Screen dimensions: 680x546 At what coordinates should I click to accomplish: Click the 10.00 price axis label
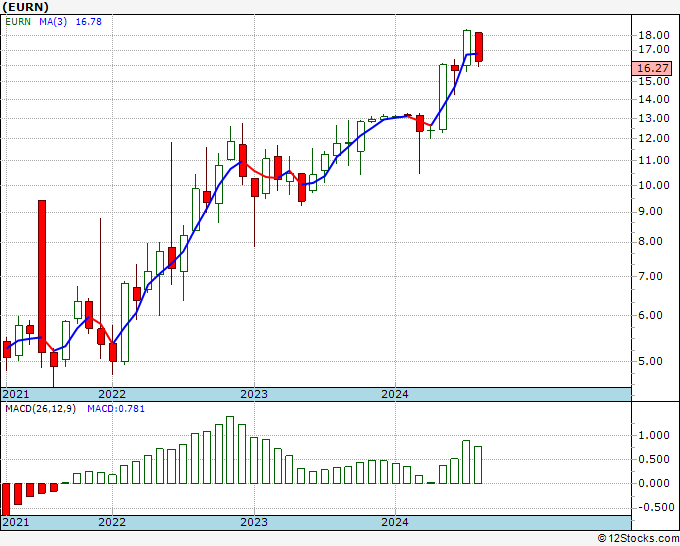click(x=654, y=185)
